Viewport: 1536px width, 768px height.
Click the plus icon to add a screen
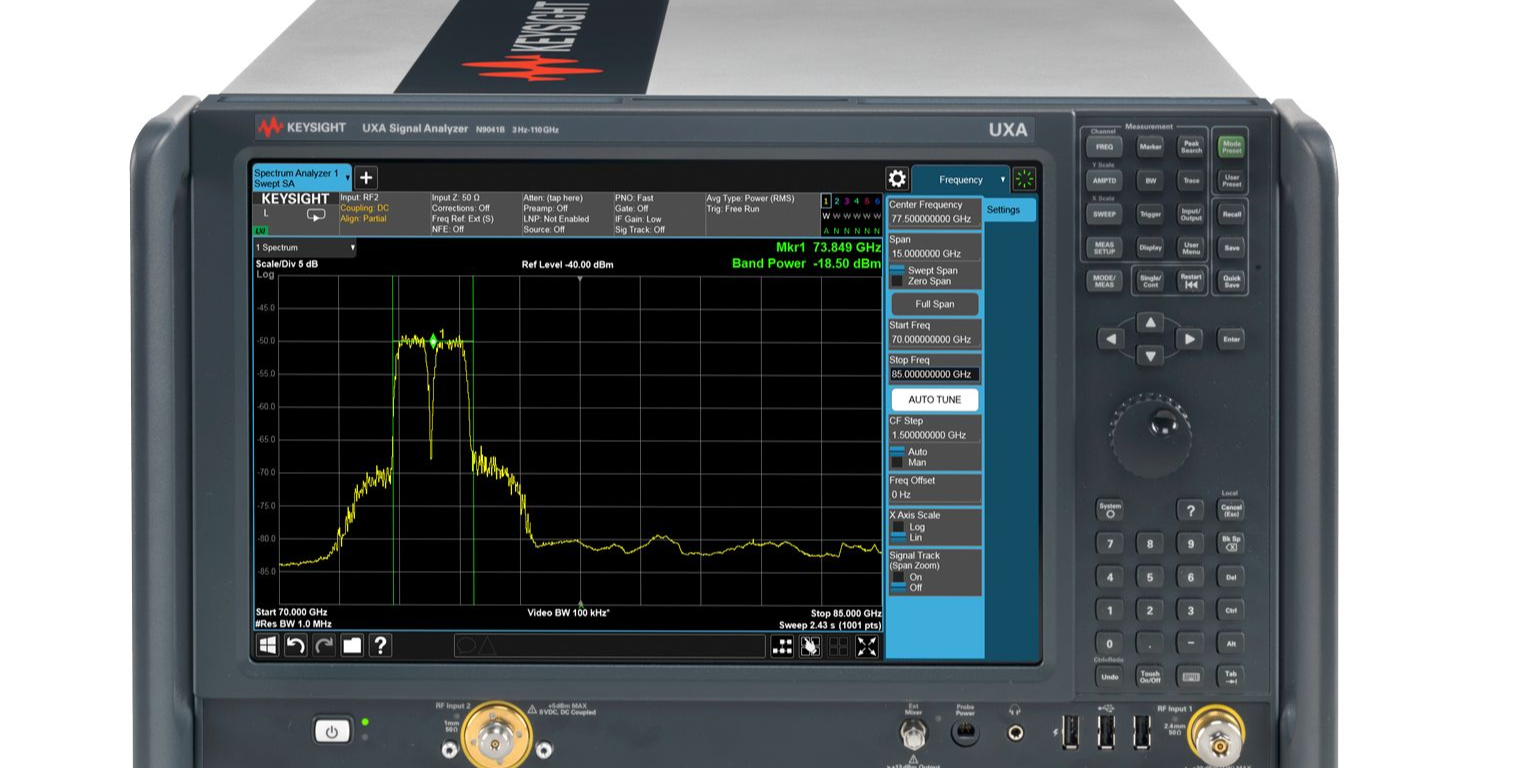pyautogui.click(x=366, y=178)
